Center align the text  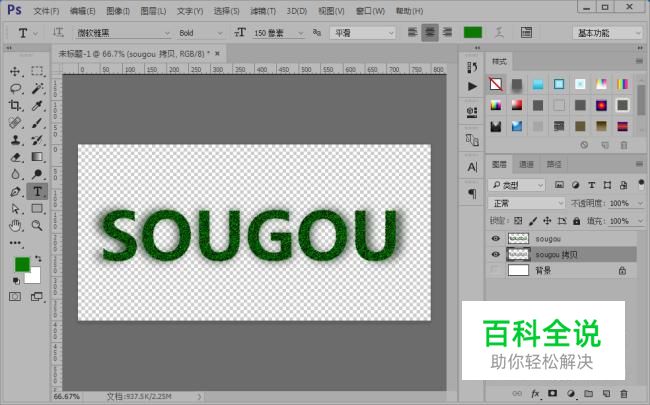[x=430, y=32]
